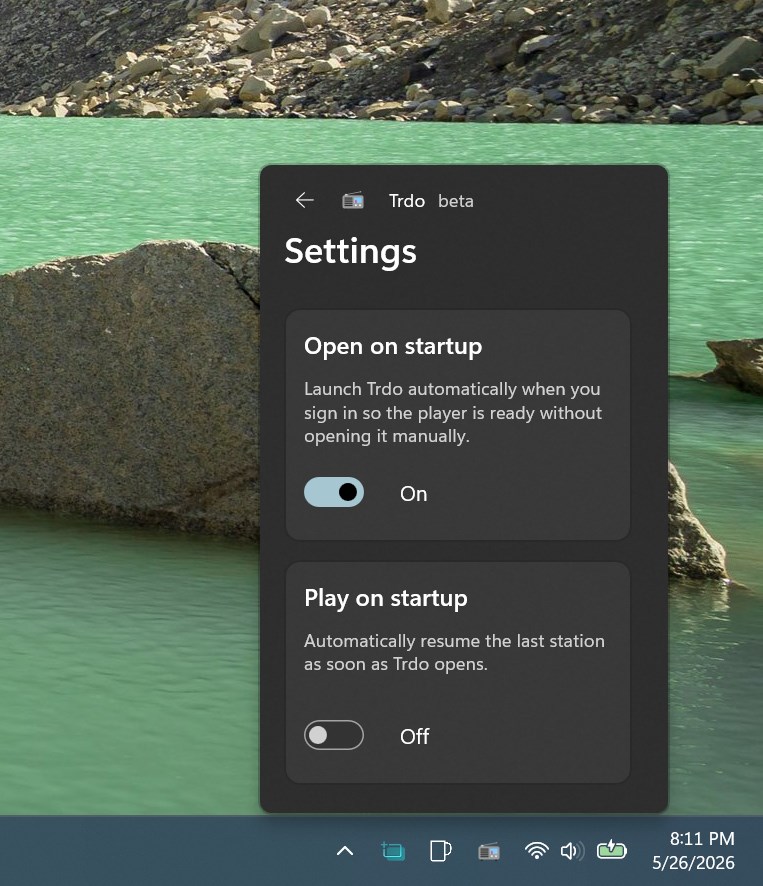Click the volume speaker icon

click(x=572, y=850)
